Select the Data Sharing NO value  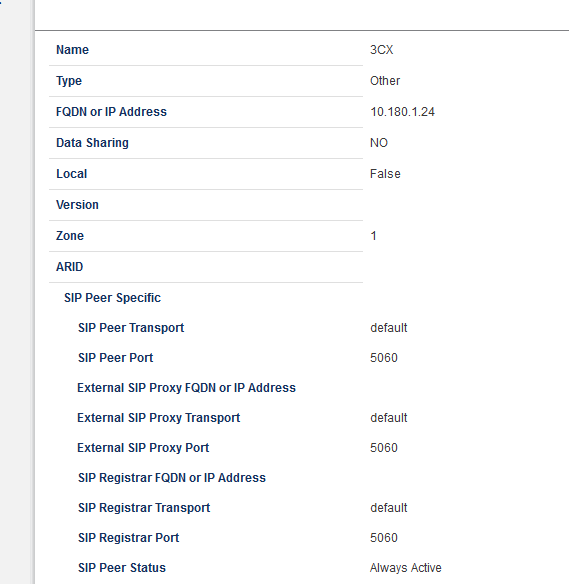coord(379,143)
